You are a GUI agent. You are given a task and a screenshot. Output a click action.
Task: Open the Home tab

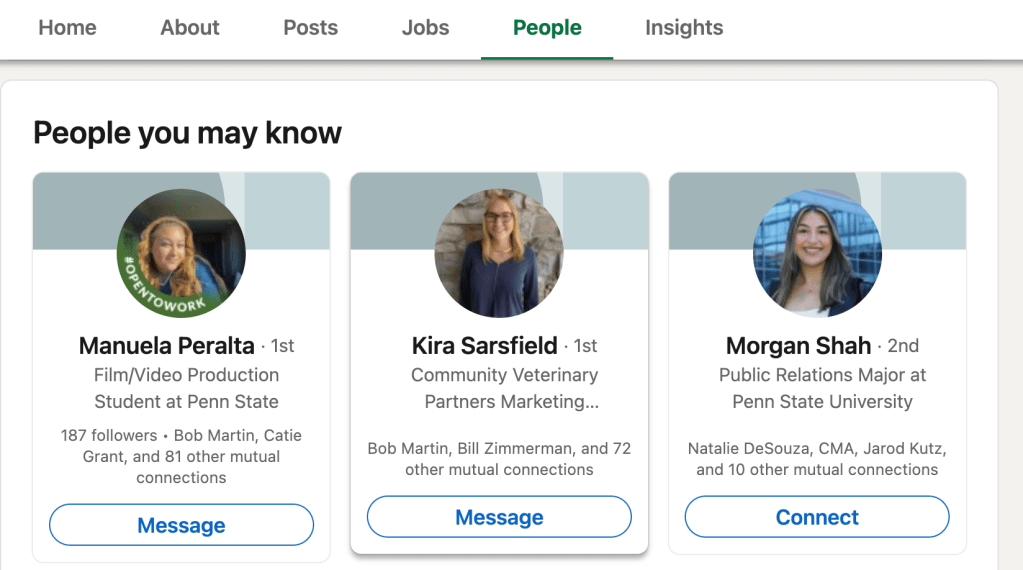(67, 28)
